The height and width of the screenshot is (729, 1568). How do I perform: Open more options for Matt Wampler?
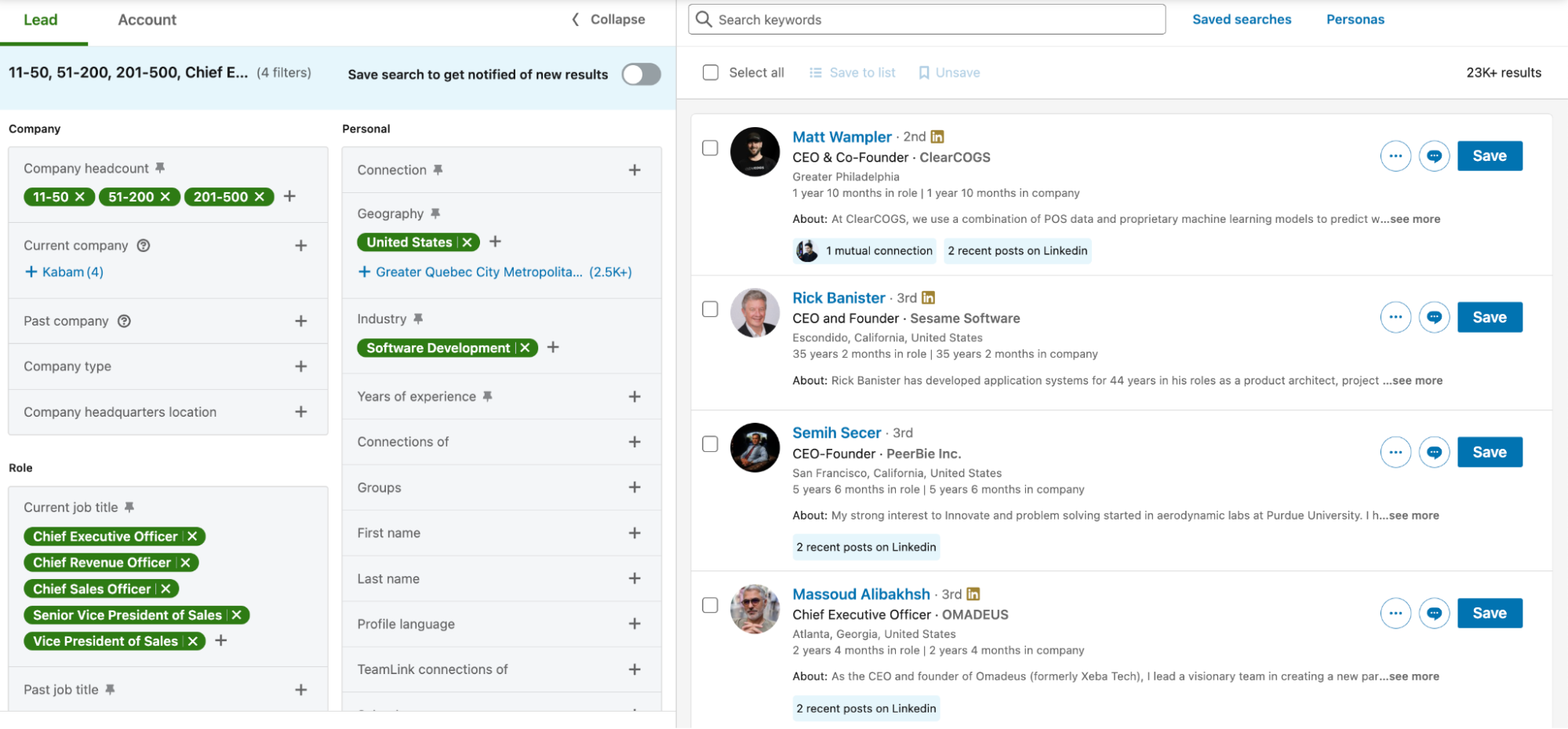[x=1395, y=156]
